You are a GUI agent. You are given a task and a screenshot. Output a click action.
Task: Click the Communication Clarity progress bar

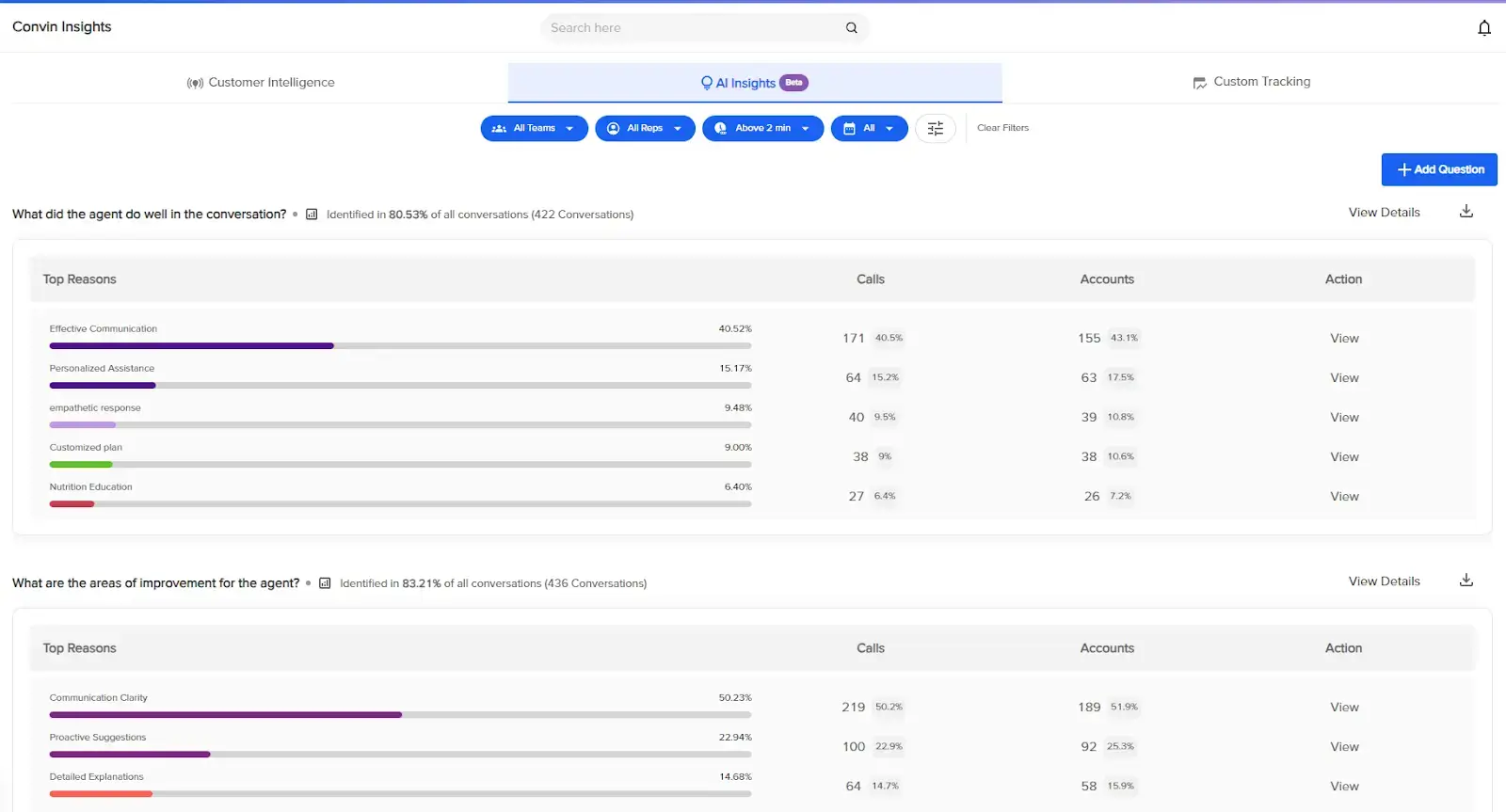[400, 715]
